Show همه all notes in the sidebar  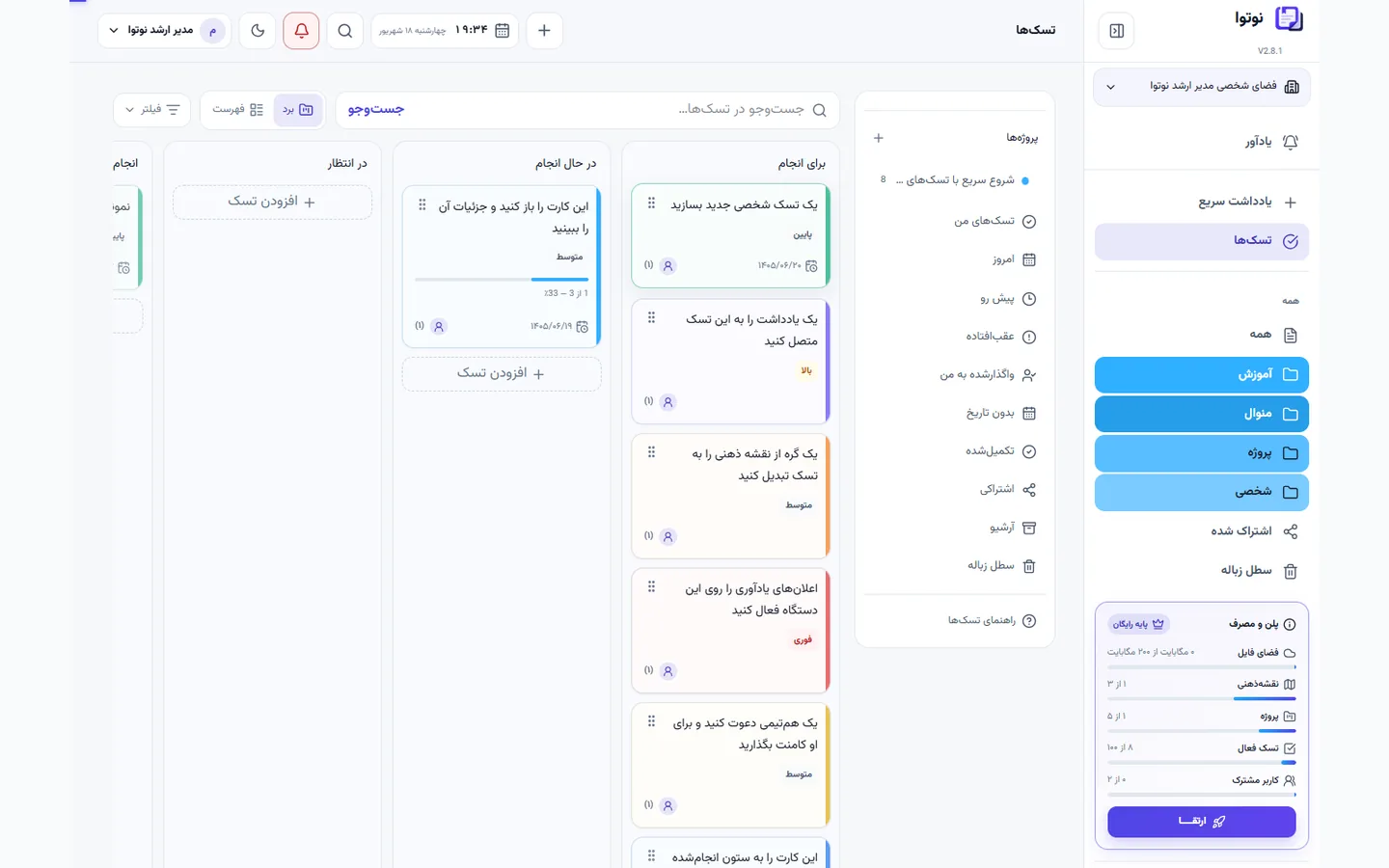click(1202, 335)
